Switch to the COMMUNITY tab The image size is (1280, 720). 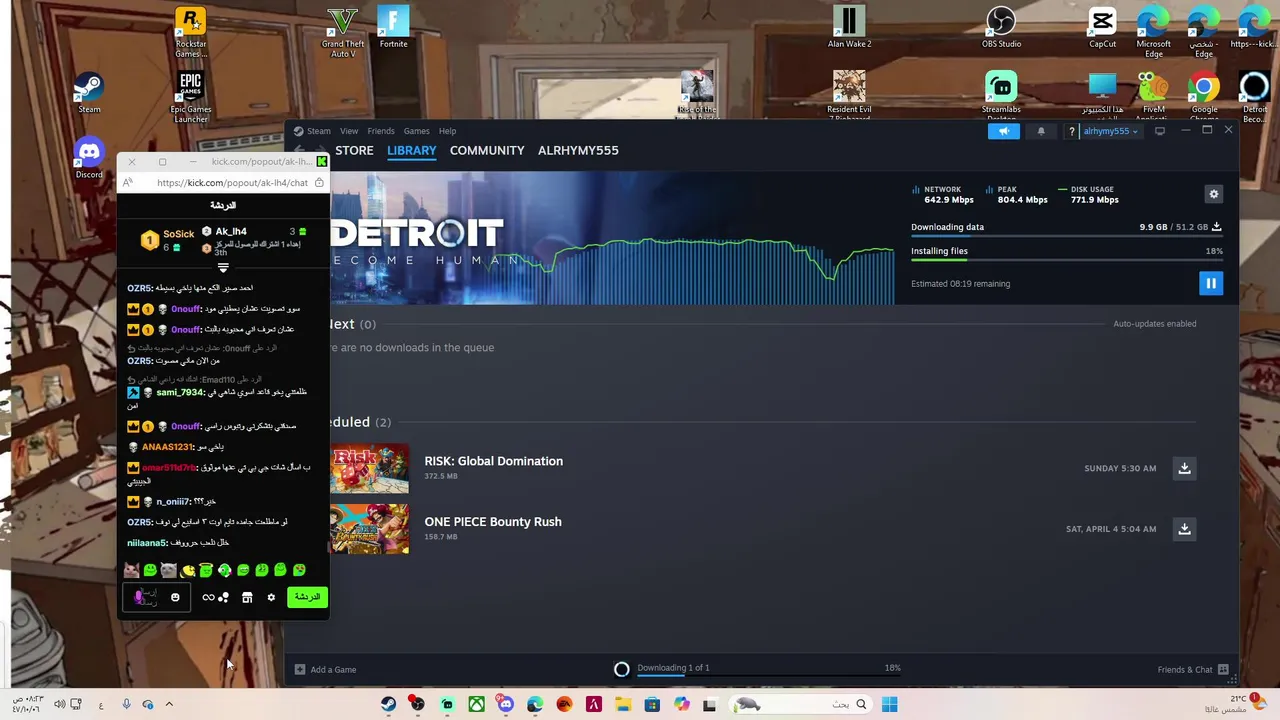[x=487, y=150]
